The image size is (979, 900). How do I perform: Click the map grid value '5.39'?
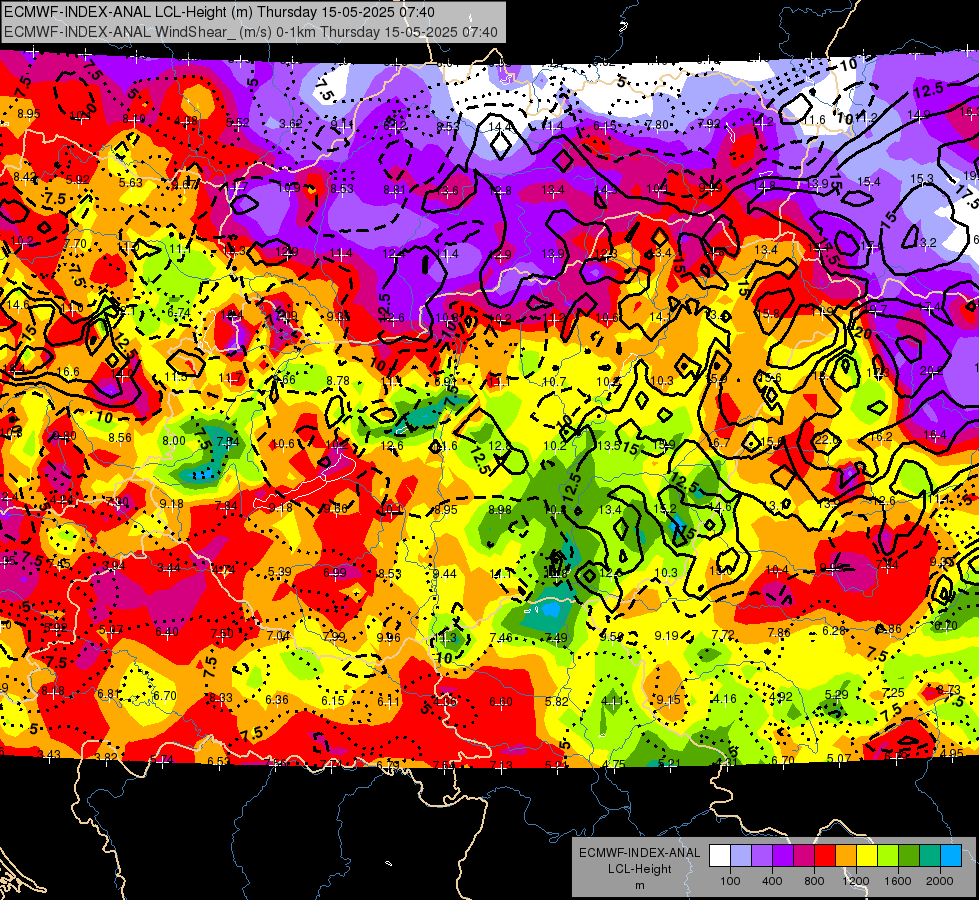coord(279,571)
